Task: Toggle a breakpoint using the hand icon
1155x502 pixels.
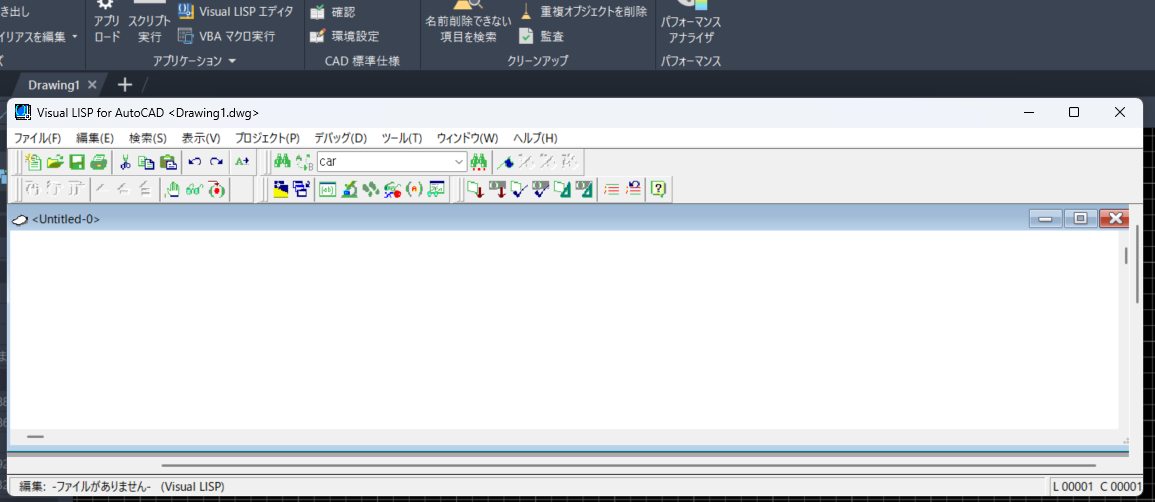Action: (172, 189)
